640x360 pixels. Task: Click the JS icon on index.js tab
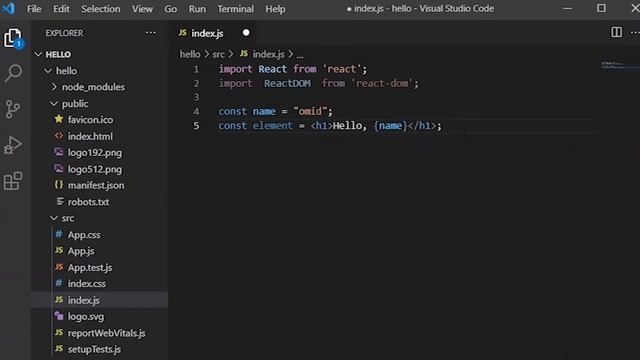click(183, 33)
